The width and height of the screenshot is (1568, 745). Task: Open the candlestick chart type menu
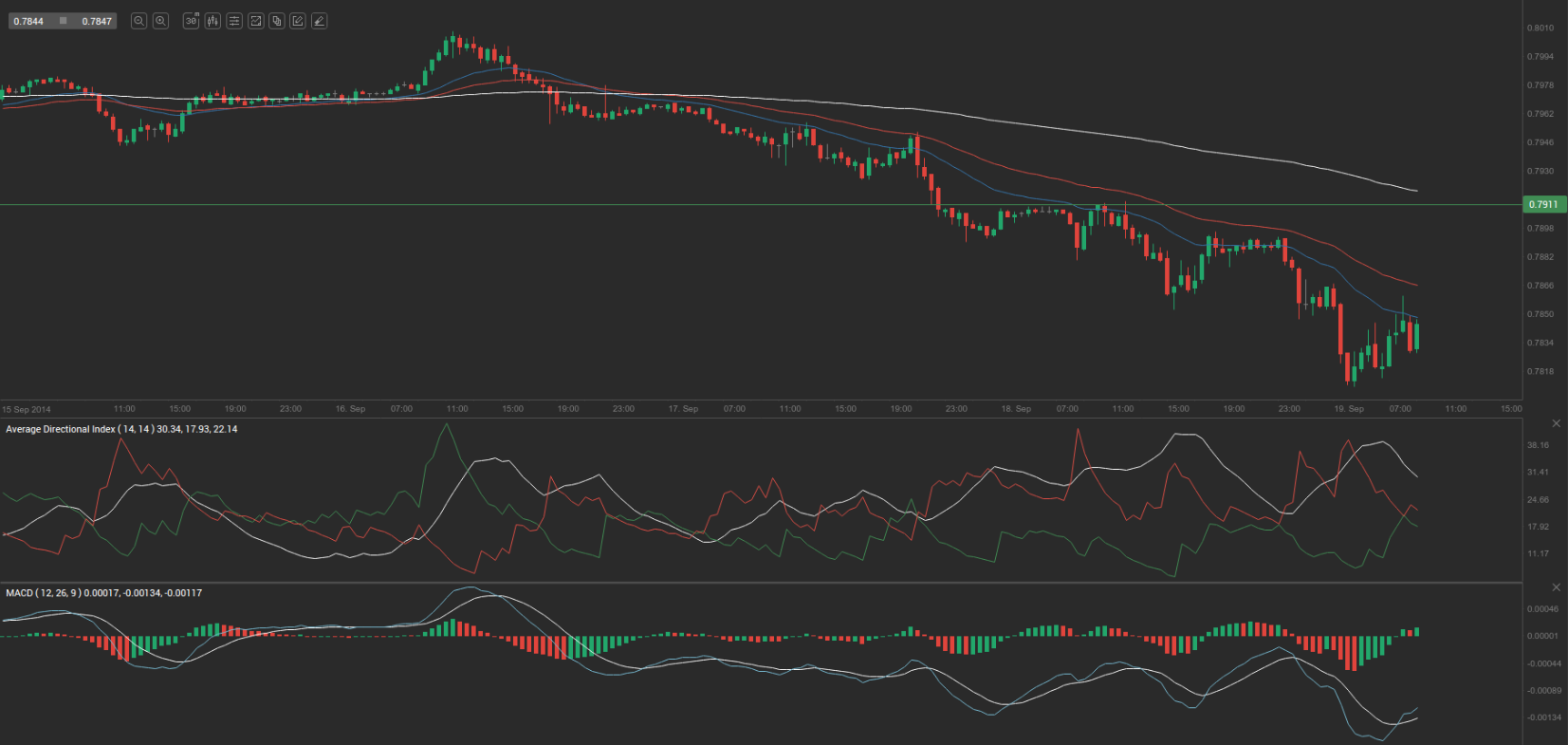point(212,21)
